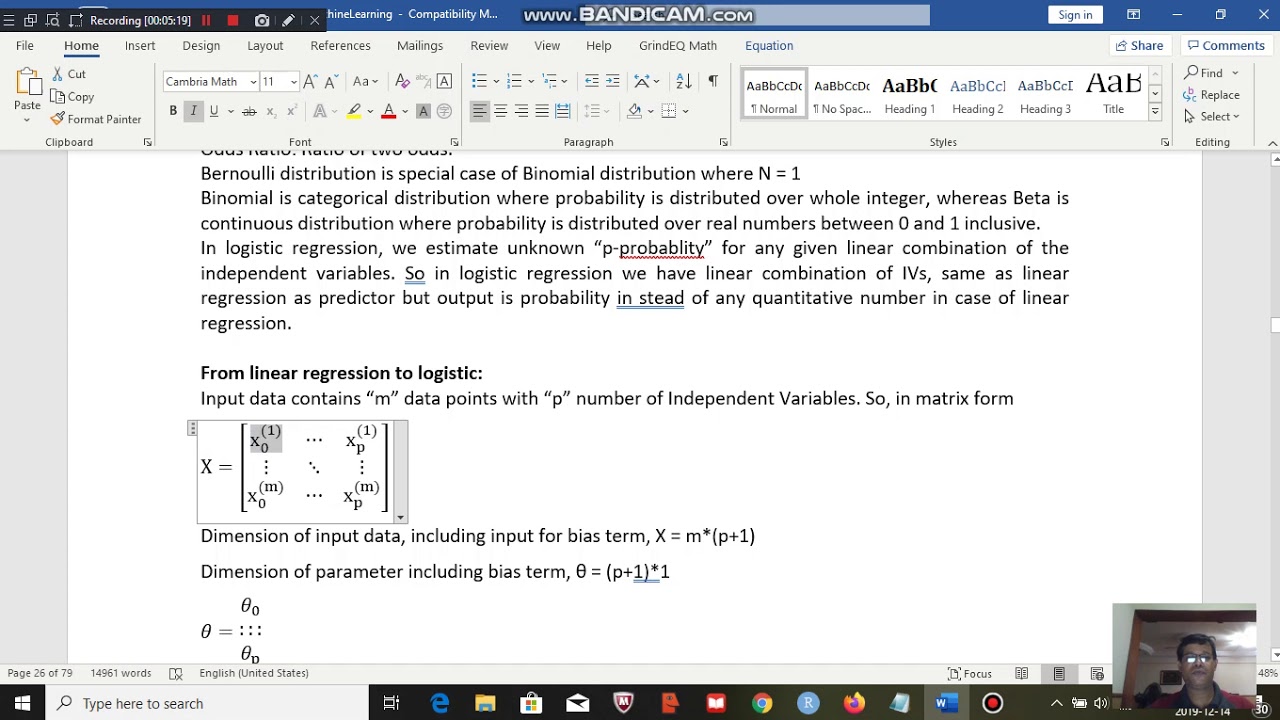Click the Share button
This screenshot has height=720, width=1280.
click(1139, 46)
